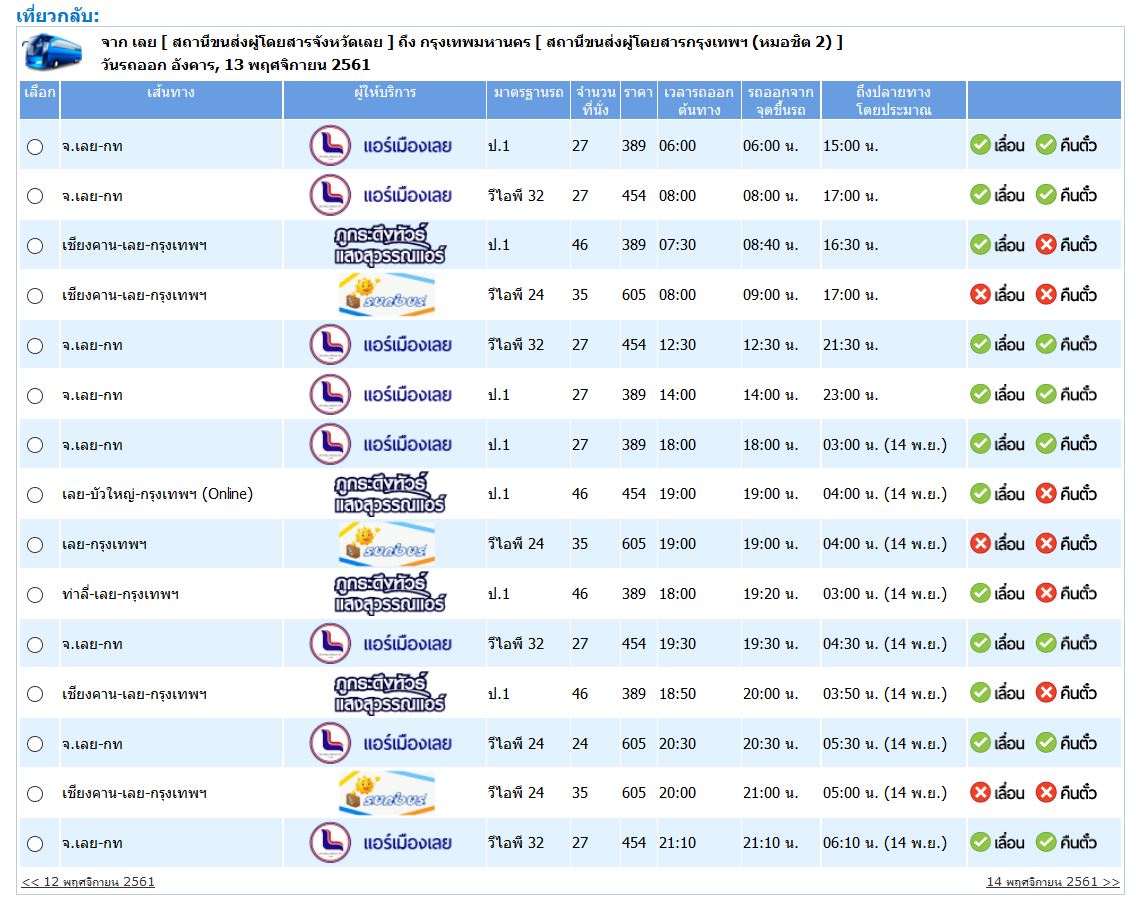Select radio button for 21:10 departure

click(x=35, y=843)
